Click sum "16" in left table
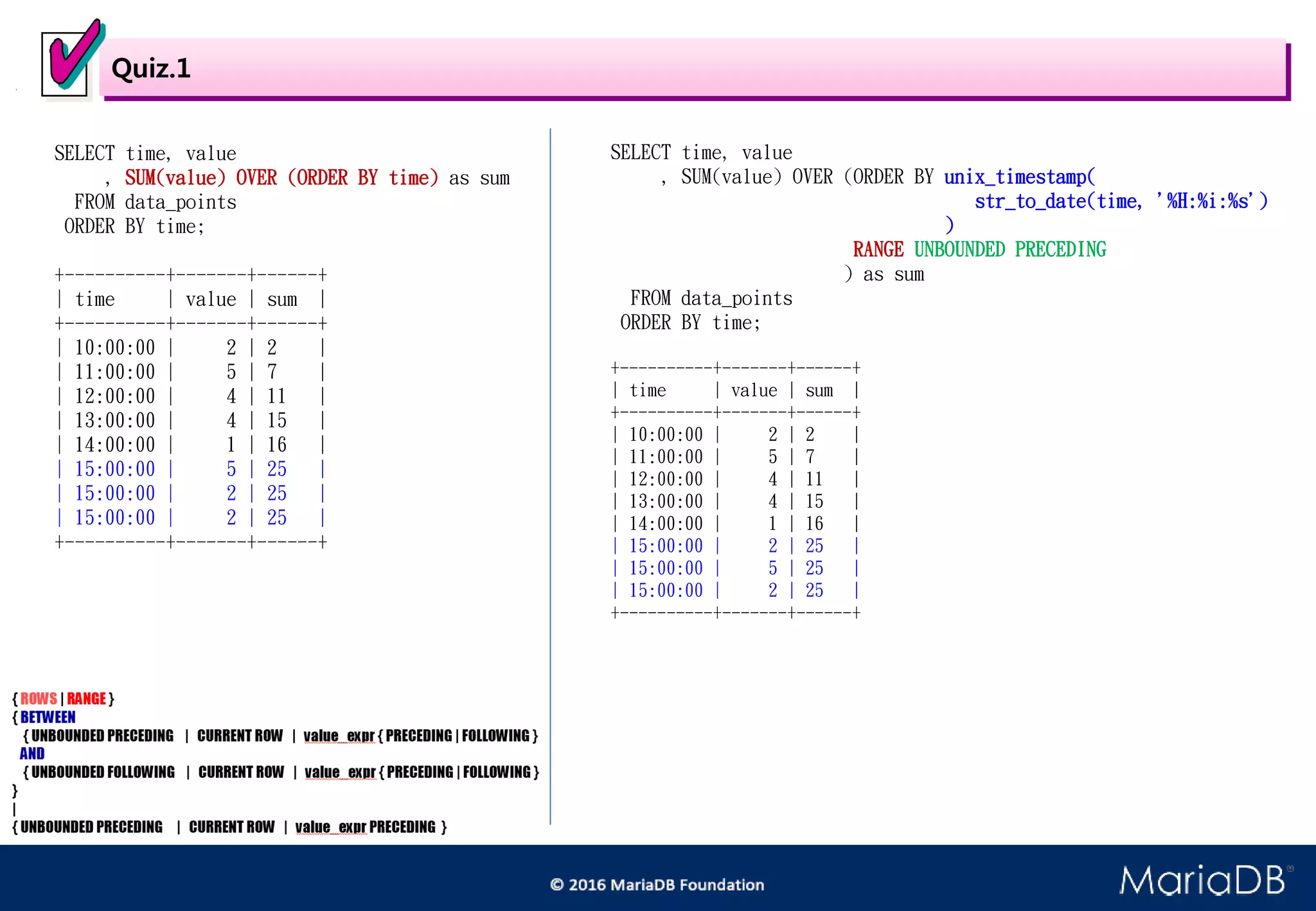 point(277,445)
